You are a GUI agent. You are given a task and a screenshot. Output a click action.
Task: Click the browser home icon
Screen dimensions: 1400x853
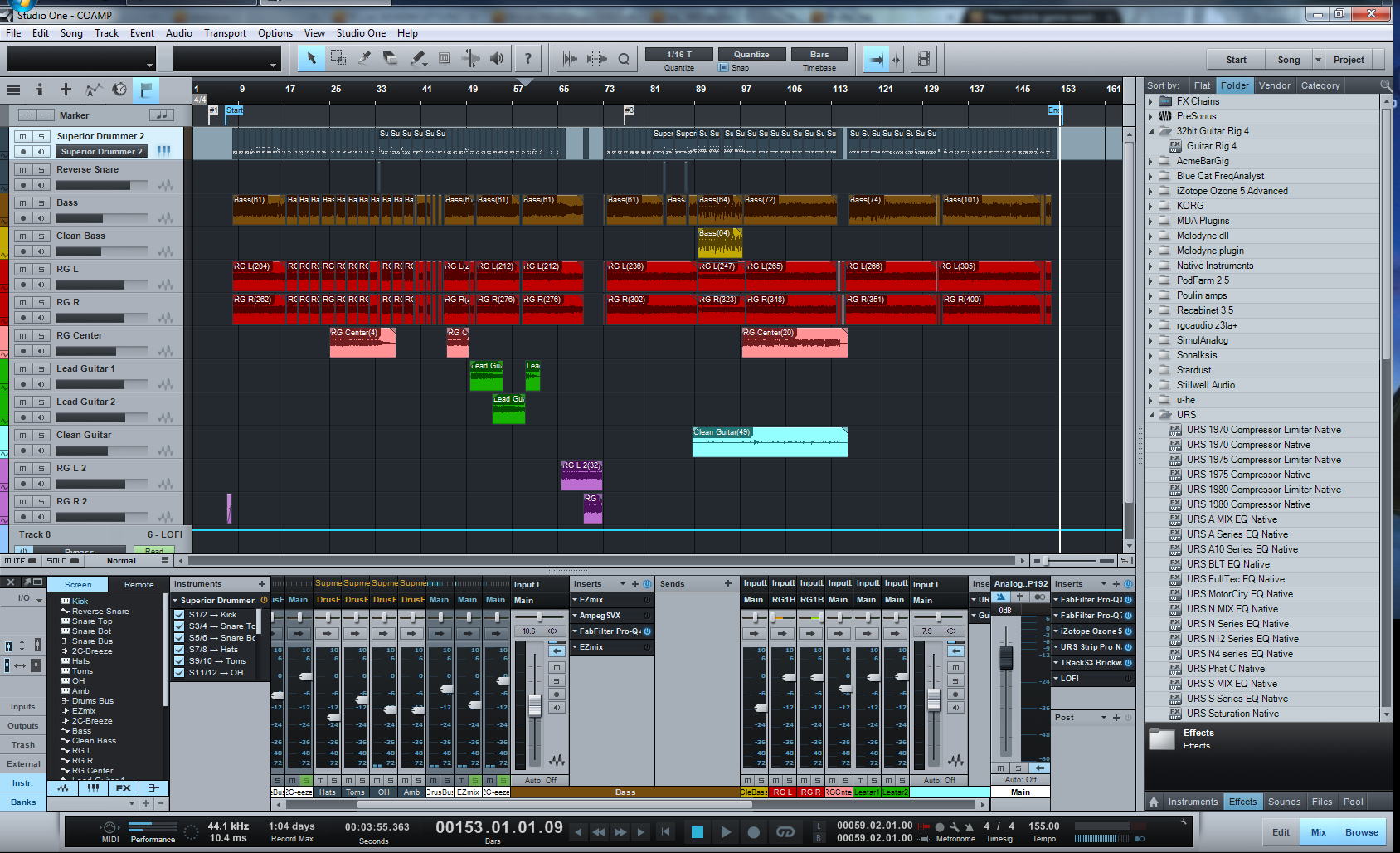(1153, 802)
